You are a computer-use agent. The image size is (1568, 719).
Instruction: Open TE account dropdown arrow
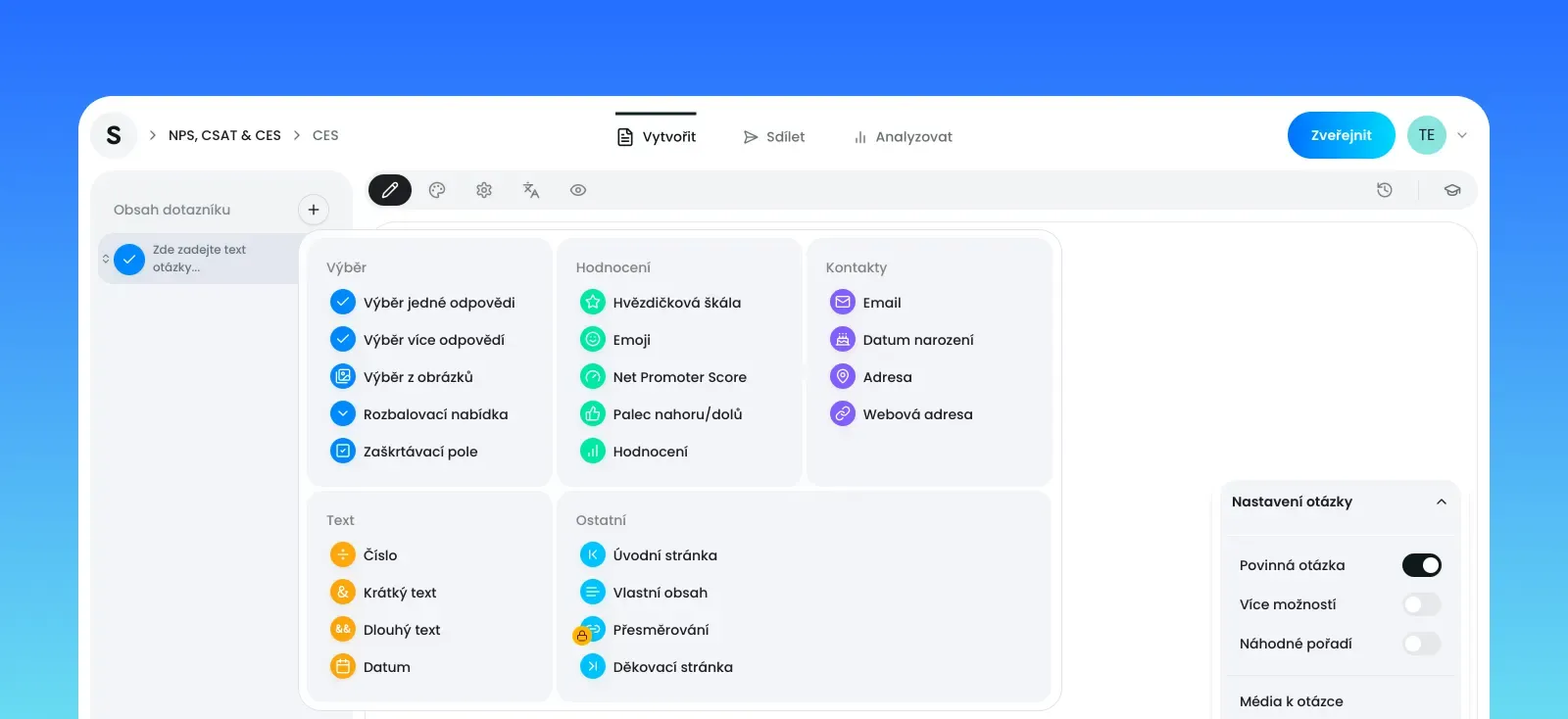pos(1462,135)
